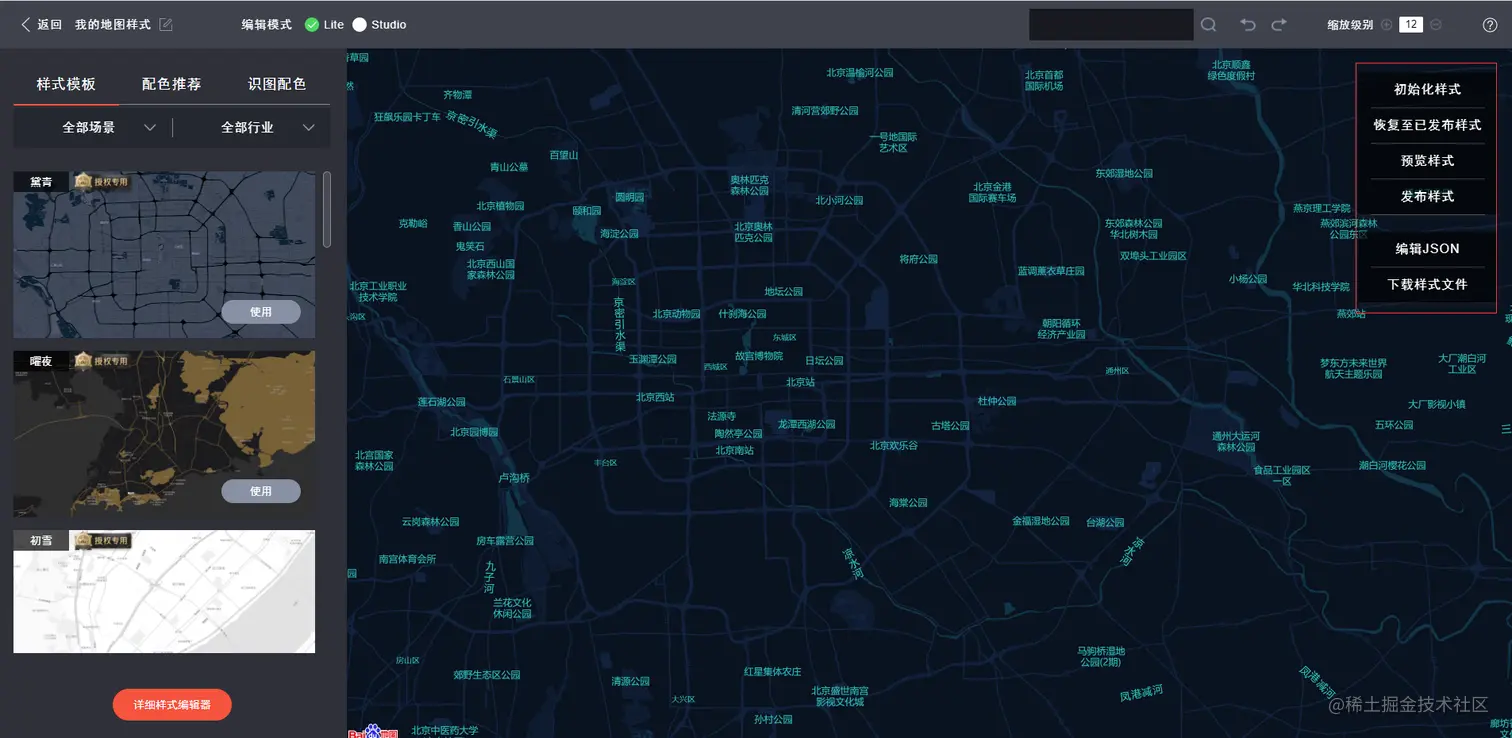Click the 授权专用 badge on the 黛青 template
Image resolution: width=1512 pixels, height=738 pixels.
103,181
